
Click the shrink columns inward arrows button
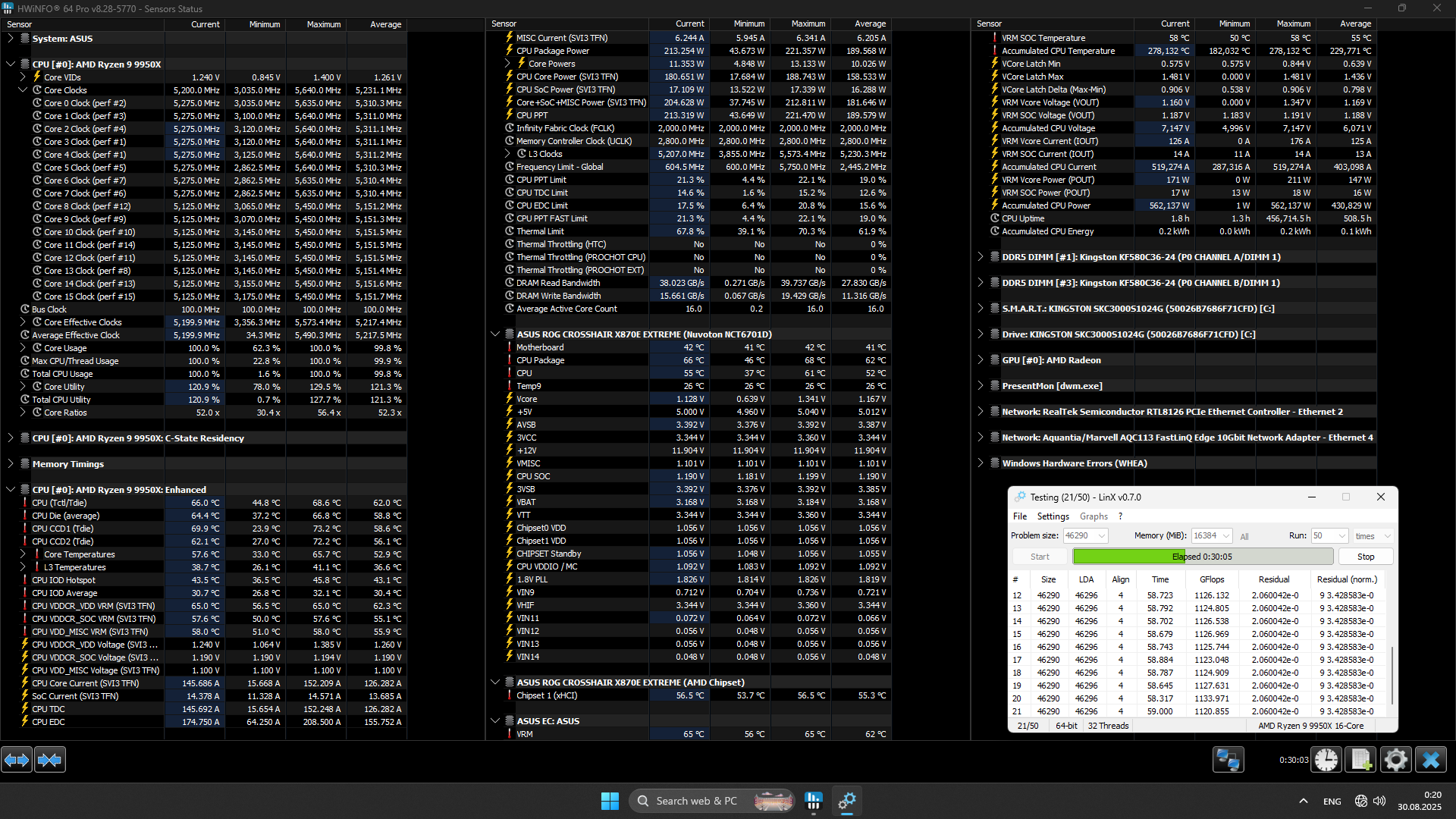pyautogui.click(x=50, y=759)
